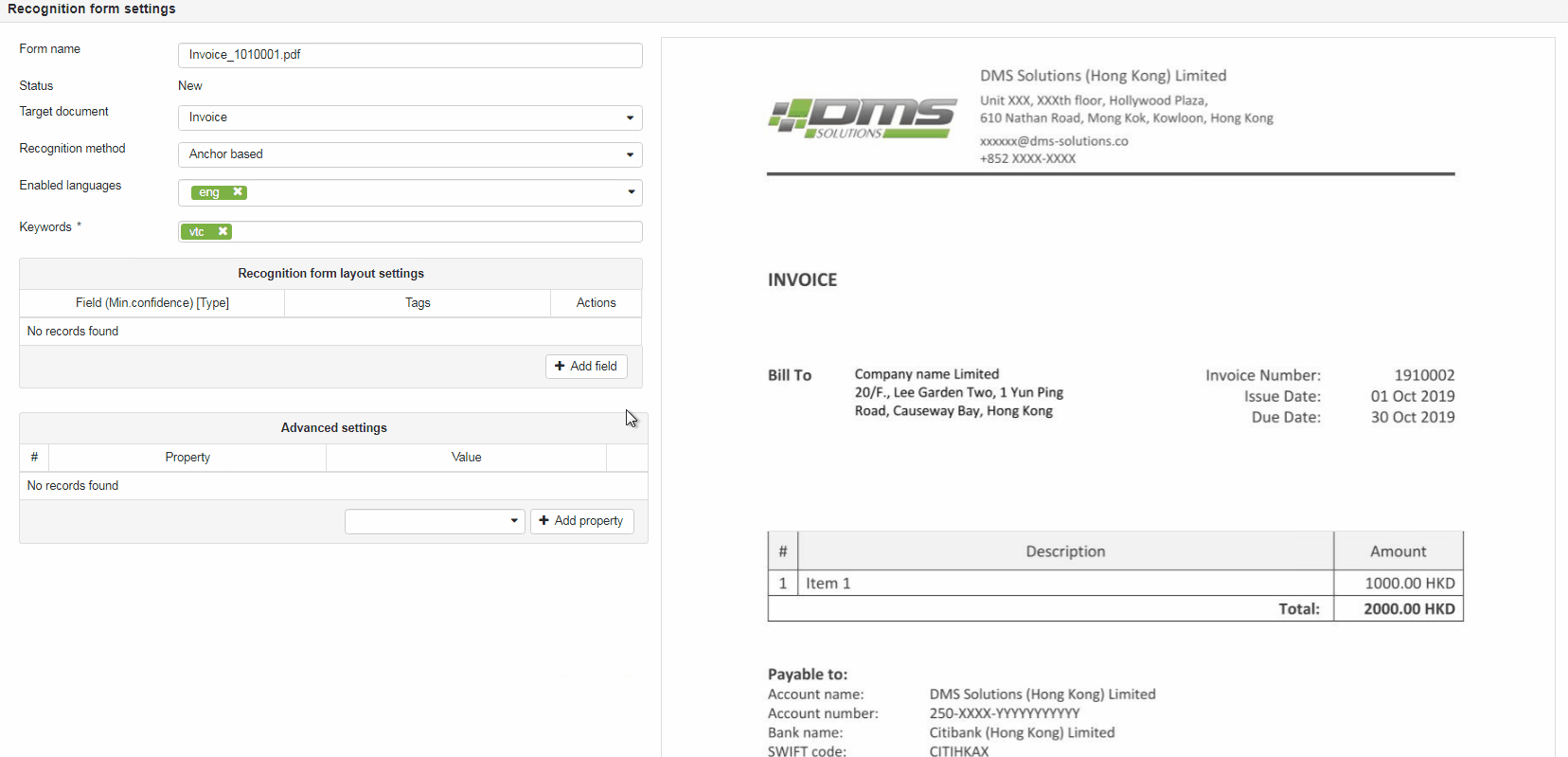The image size is (1568, 757).
Task: Open the advanced property selector dropdown
Action: tap(435, 521)
